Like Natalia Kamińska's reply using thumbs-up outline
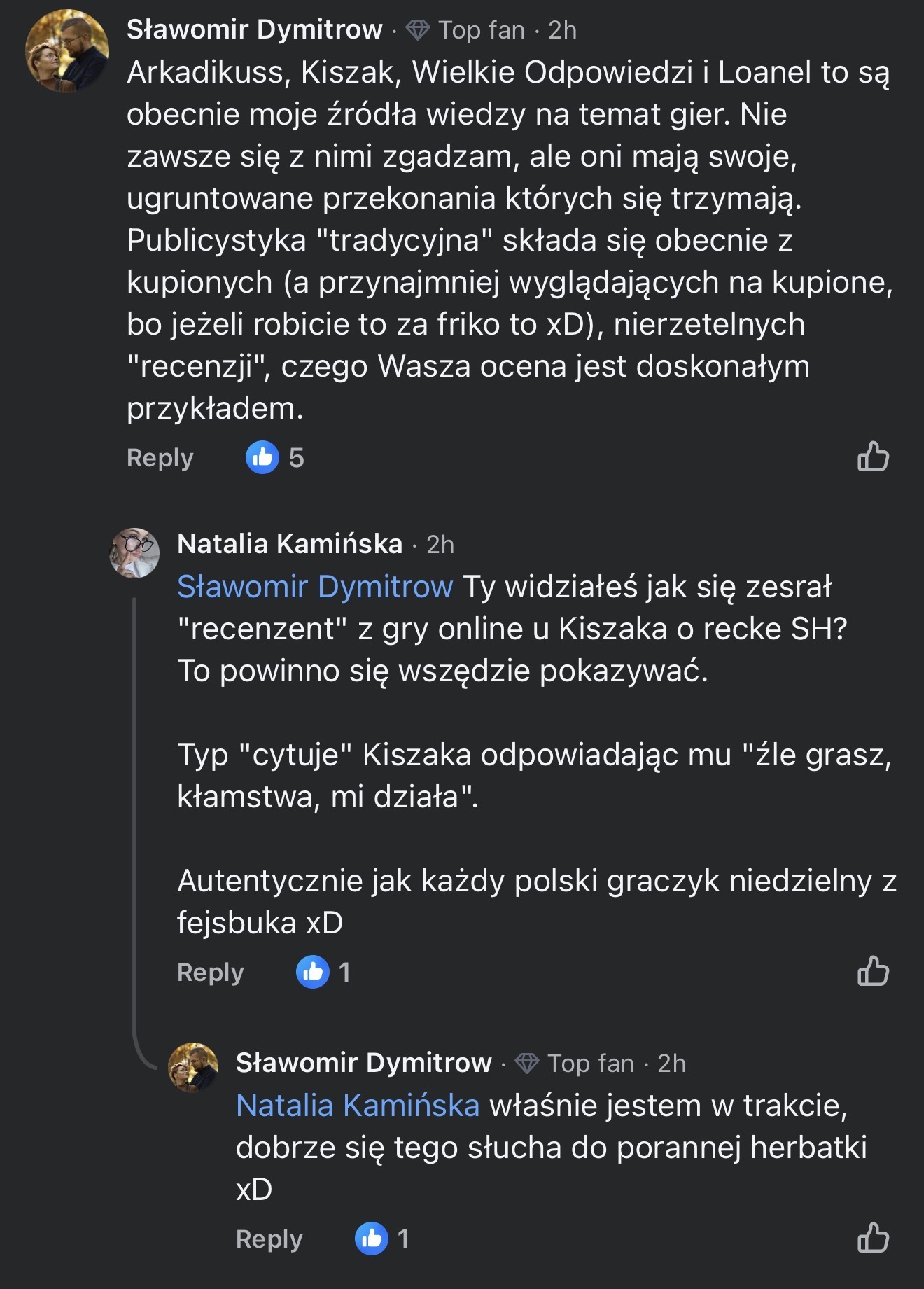This screenshot has width=924, height=1289. [873, 972]
